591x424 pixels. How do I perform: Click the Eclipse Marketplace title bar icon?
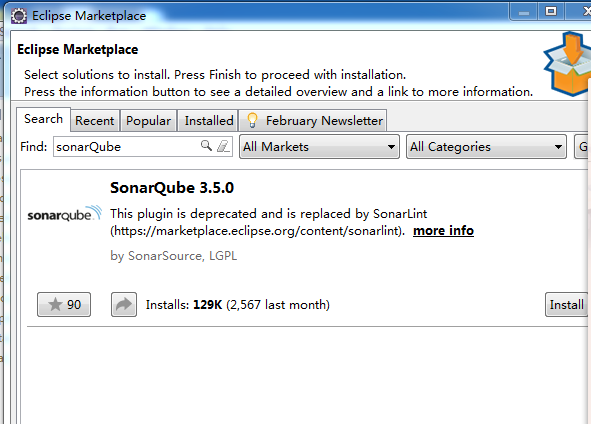pos(19,16)
